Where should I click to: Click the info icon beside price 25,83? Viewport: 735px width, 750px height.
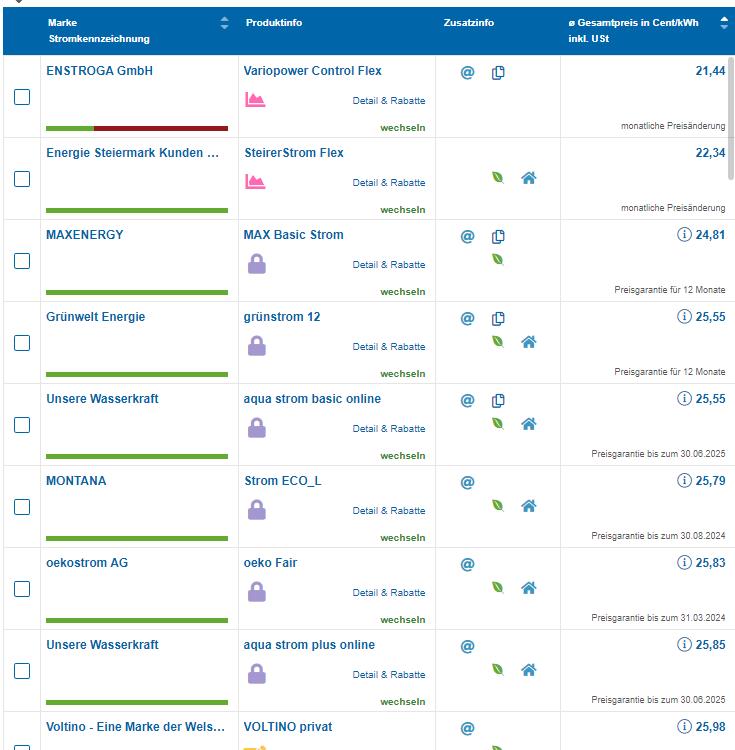pyautogui.click(x=684, y=562)
